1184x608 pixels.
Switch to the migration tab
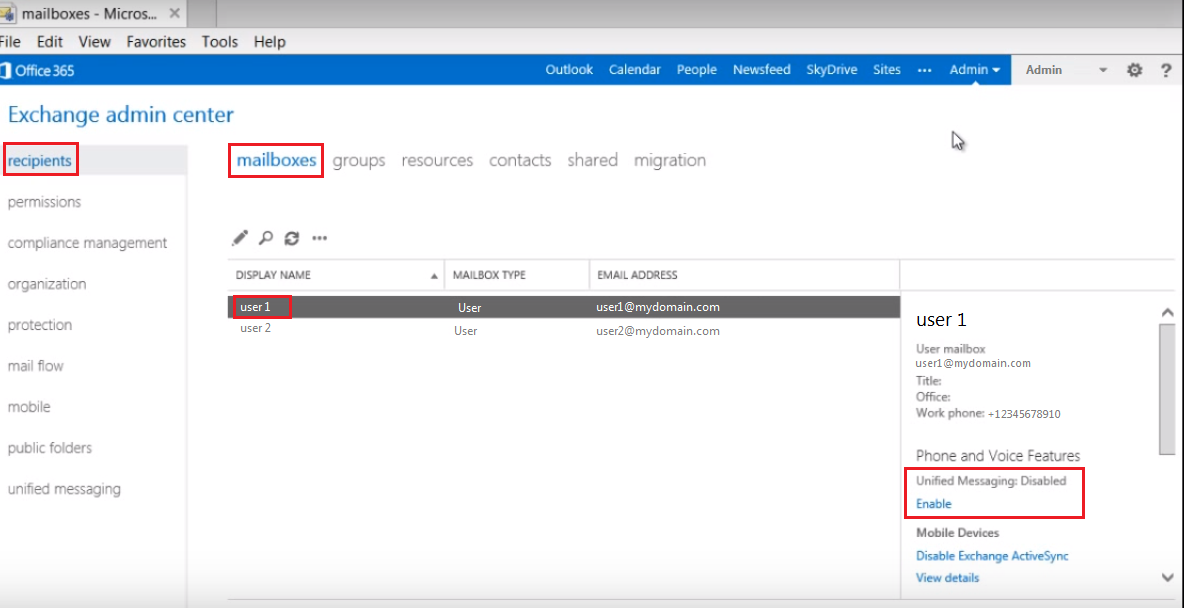tap(670, 160)
